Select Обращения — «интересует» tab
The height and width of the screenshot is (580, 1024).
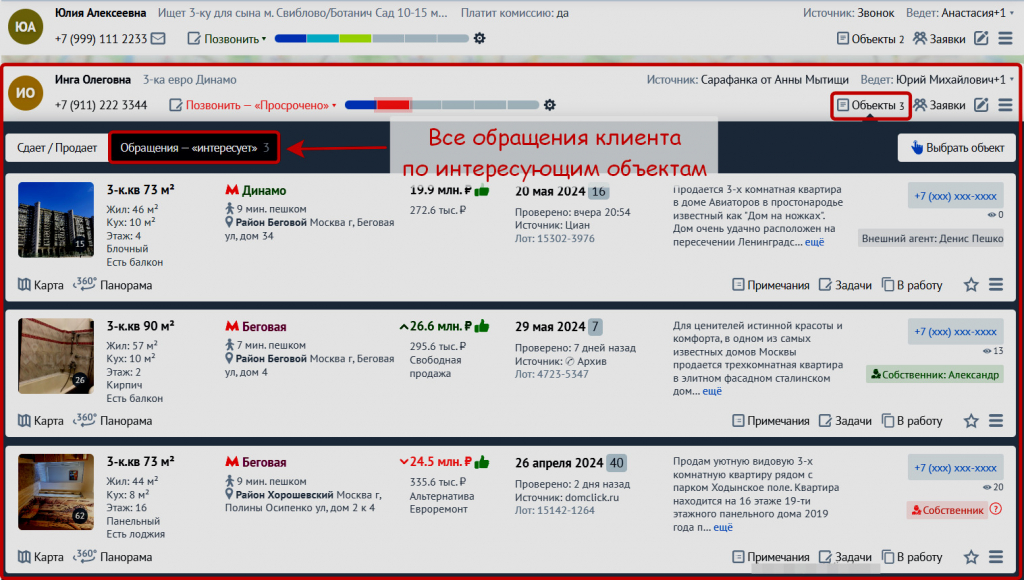pos(194,148)
